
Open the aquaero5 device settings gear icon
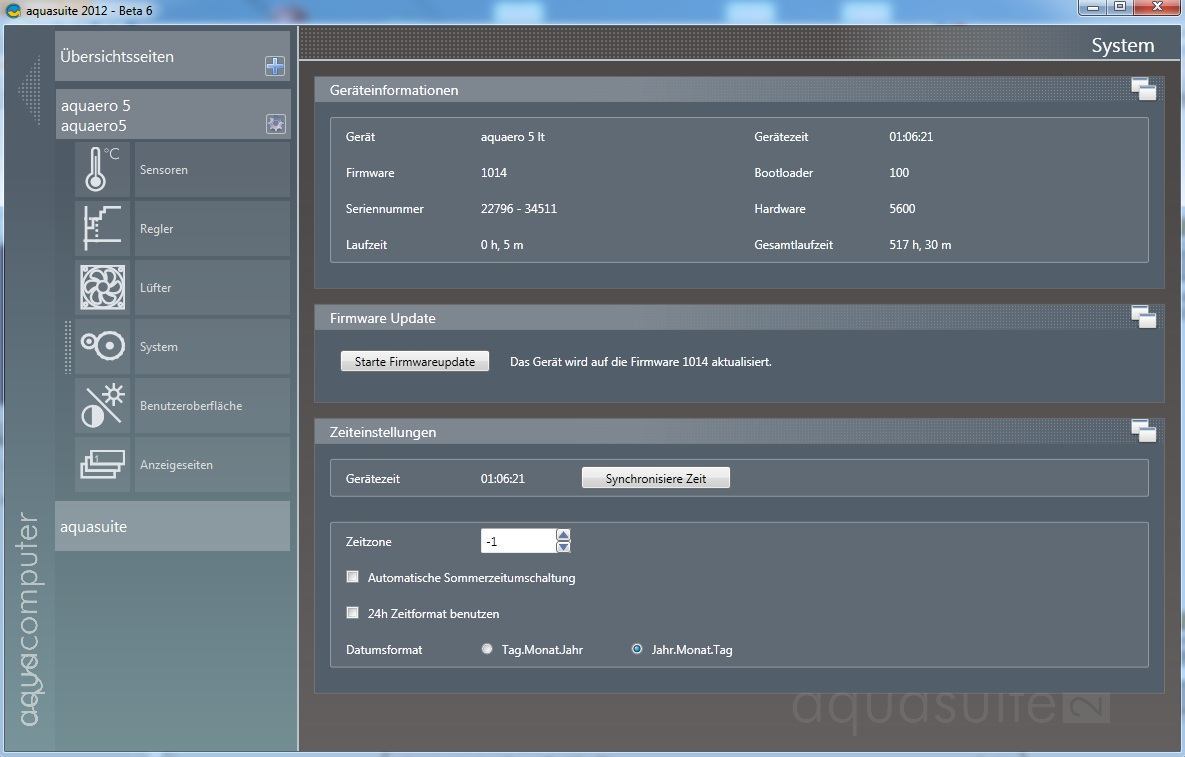point(276,124)
